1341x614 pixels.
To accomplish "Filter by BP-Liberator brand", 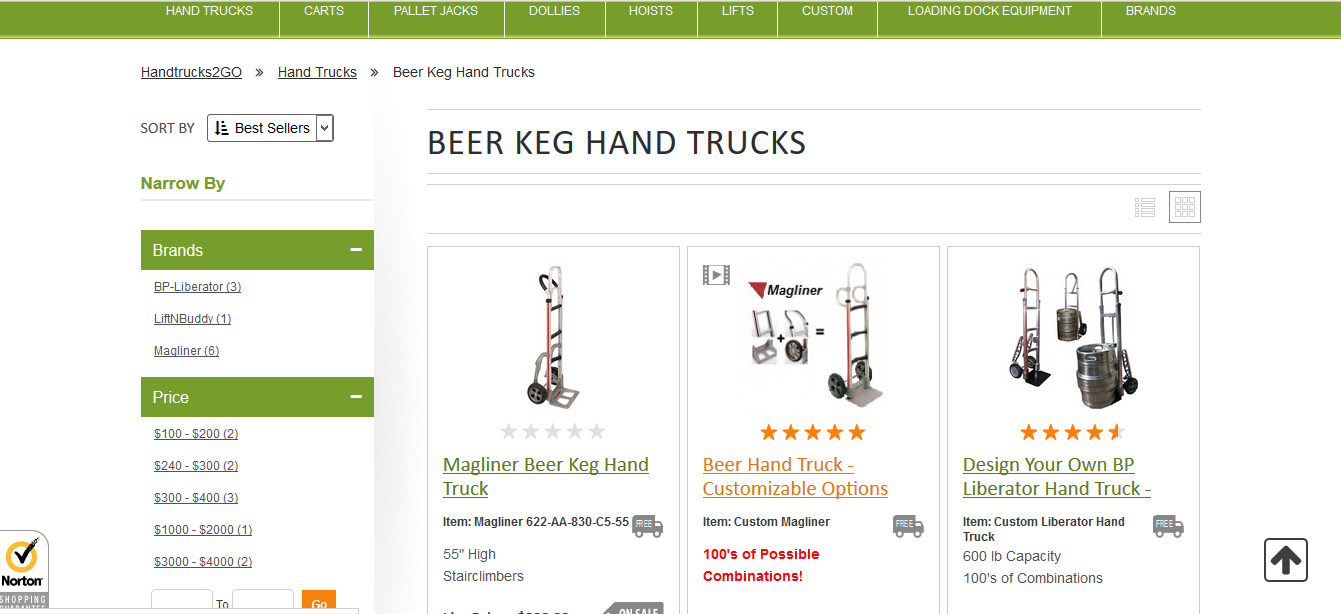I will coord(197,287).
